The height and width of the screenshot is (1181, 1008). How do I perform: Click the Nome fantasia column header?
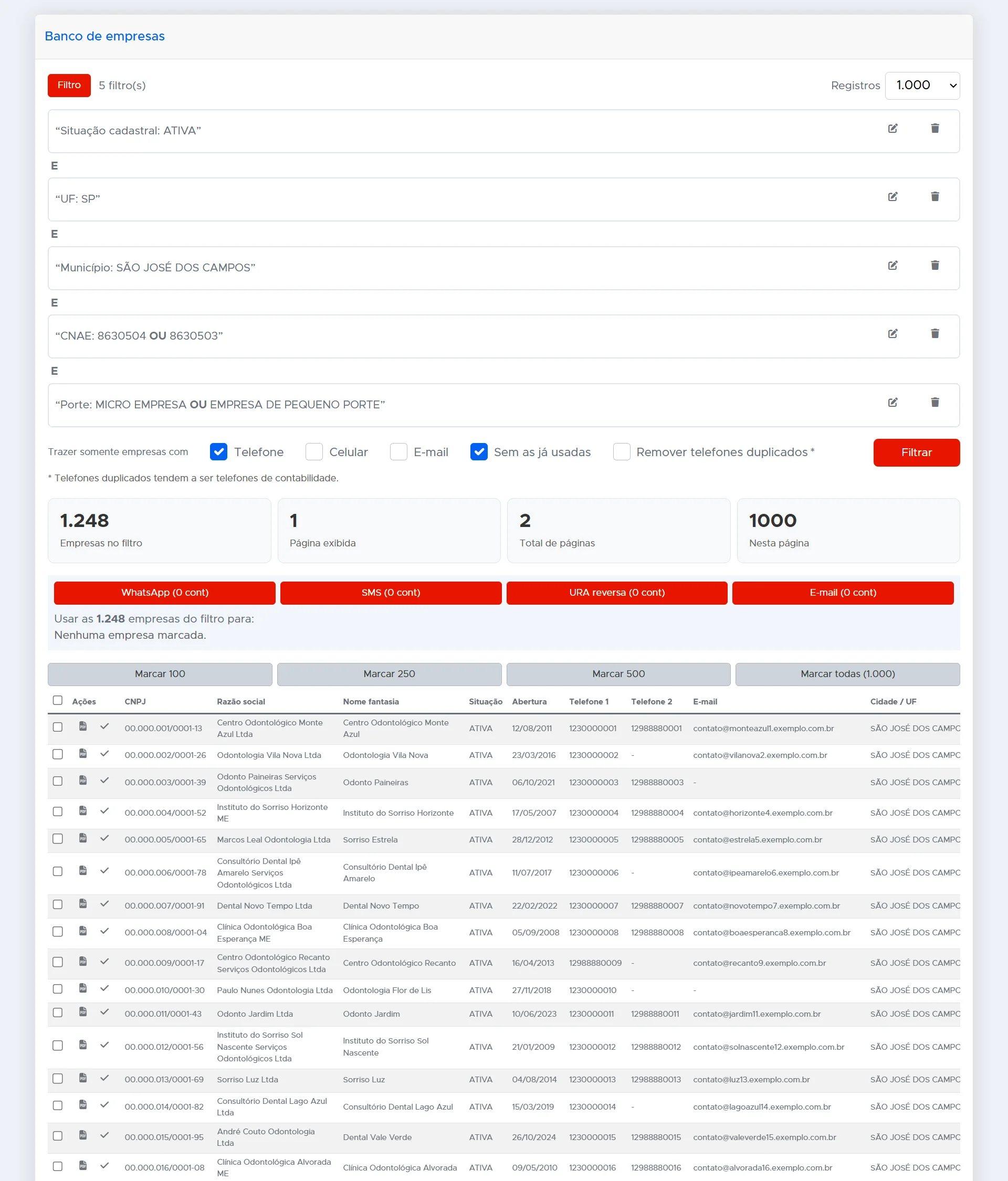pyautogui.click(x=371, y=702)
